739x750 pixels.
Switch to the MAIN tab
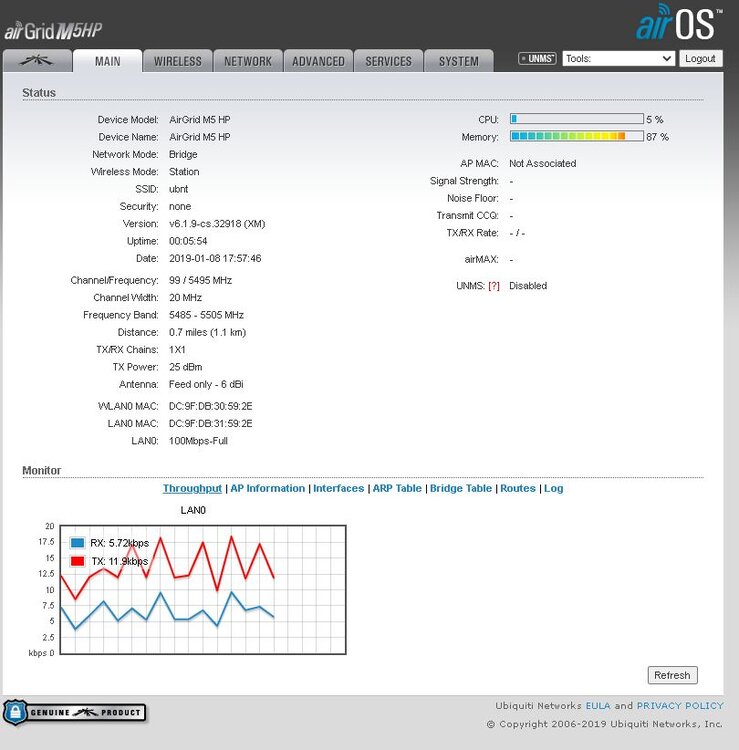pos(107,61)
